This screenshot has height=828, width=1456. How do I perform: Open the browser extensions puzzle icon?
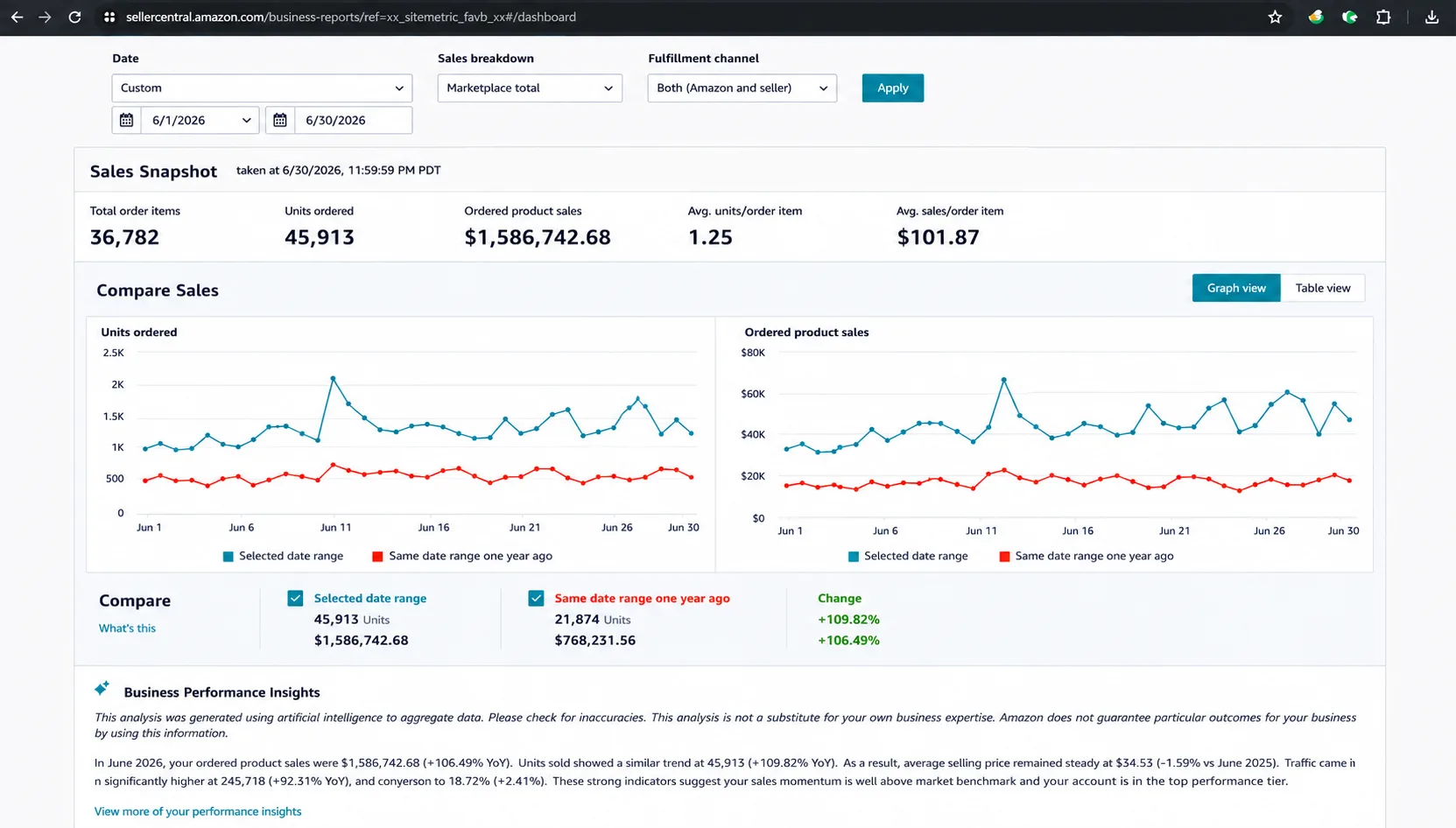[x=1383, y=17]
